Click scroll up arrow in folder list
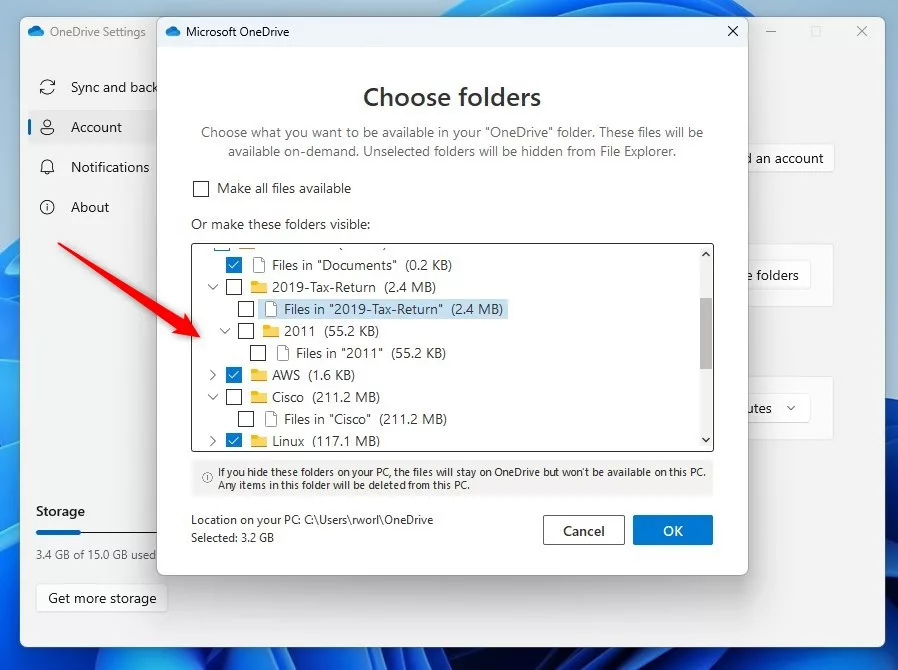The image size is (898, 670). [706, 254]
